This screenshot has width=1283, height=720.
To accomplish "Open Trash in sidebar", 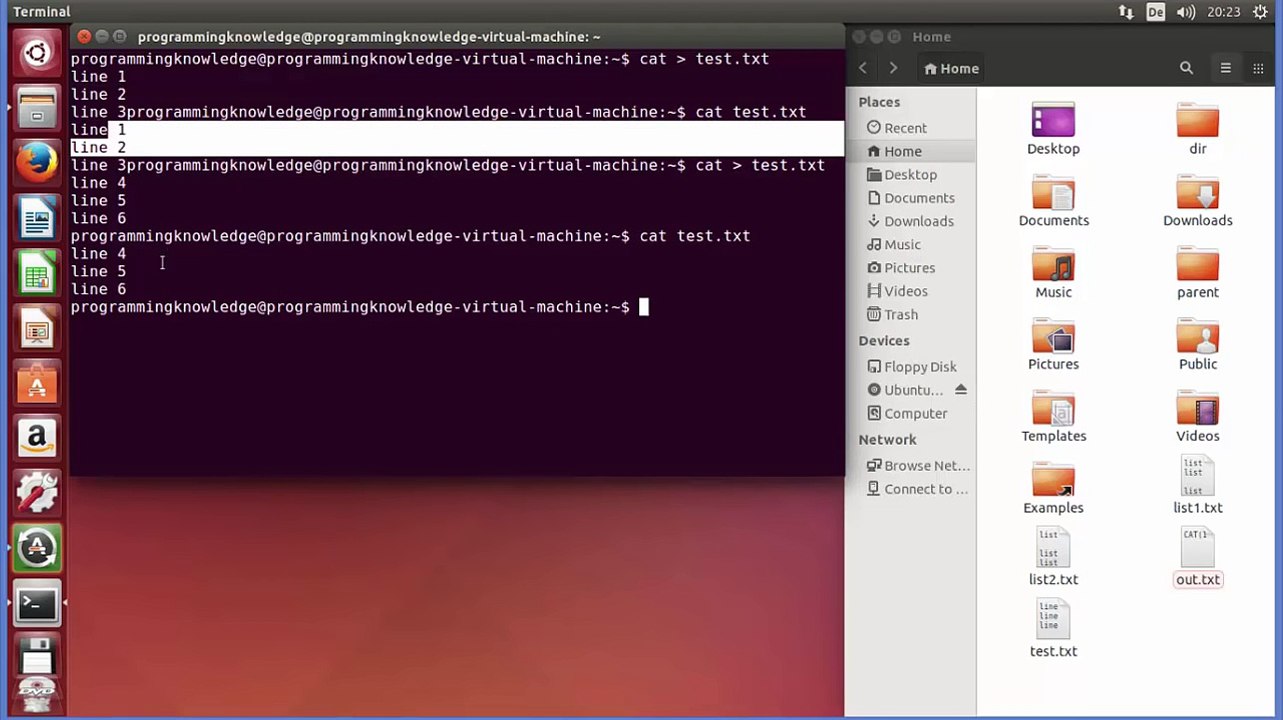I will pyautogui.click(x=900, y=314).
